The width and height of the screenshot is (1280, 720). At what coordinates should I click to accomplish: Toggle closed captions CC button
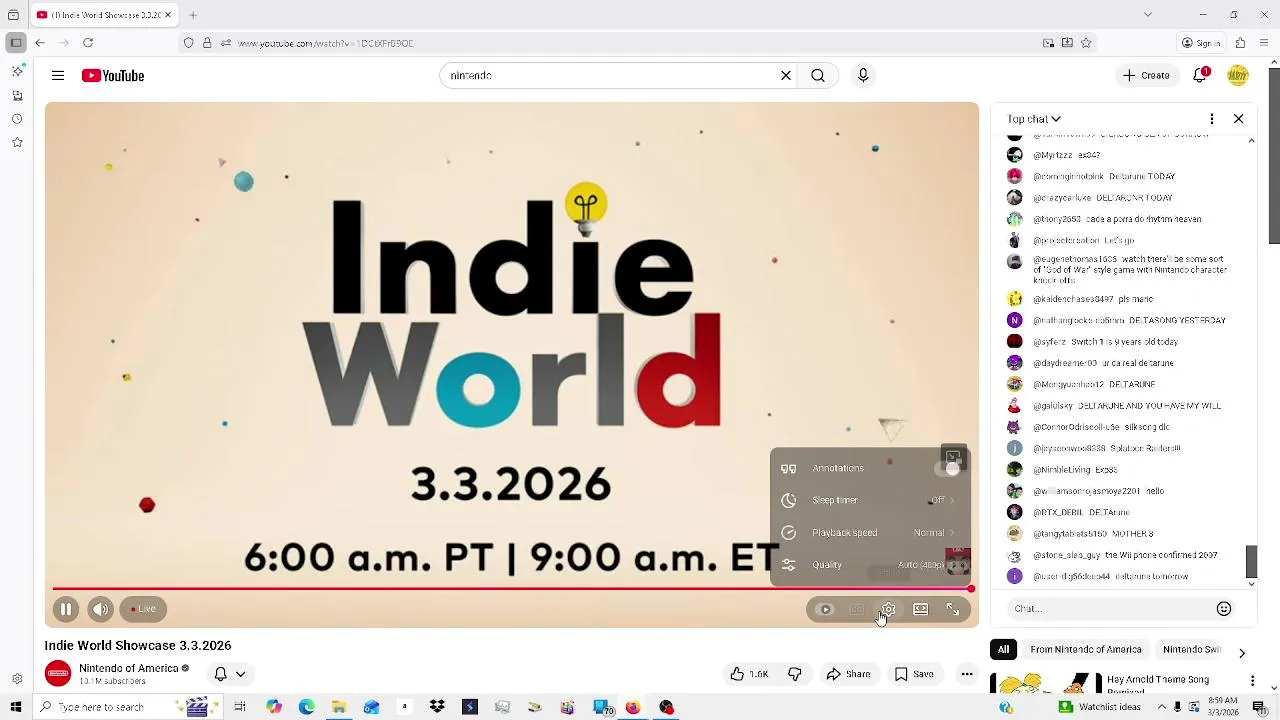click(857, 609)
